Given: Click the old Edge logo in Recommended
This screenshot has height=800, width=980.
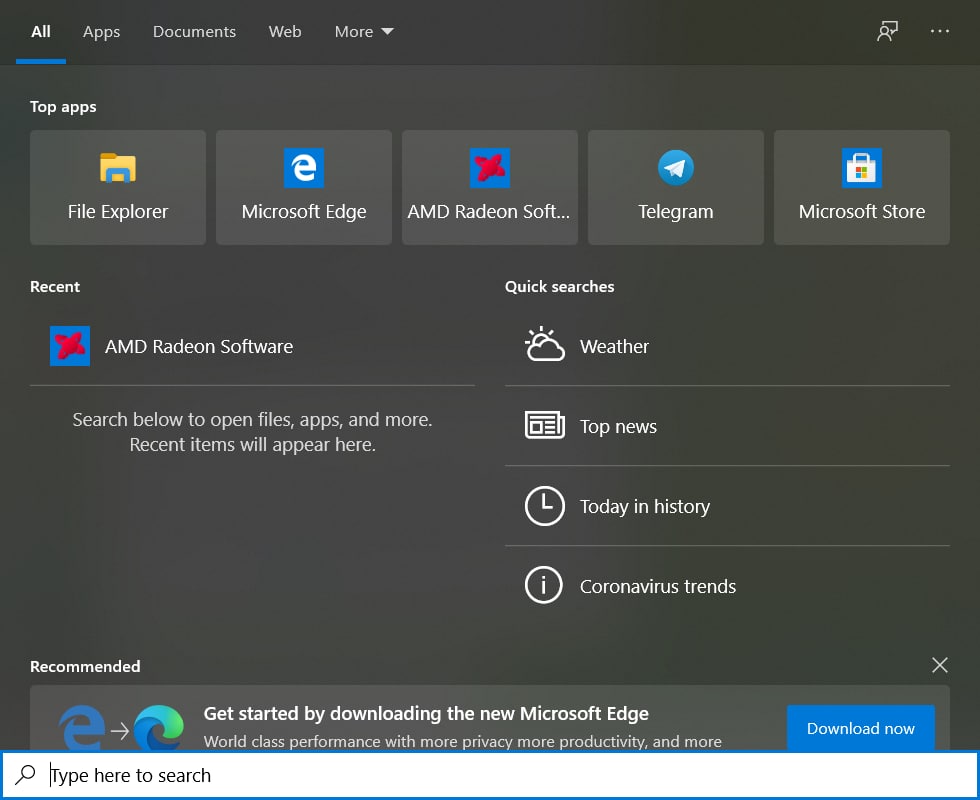Looking at the screenshot, I should 82,728.
